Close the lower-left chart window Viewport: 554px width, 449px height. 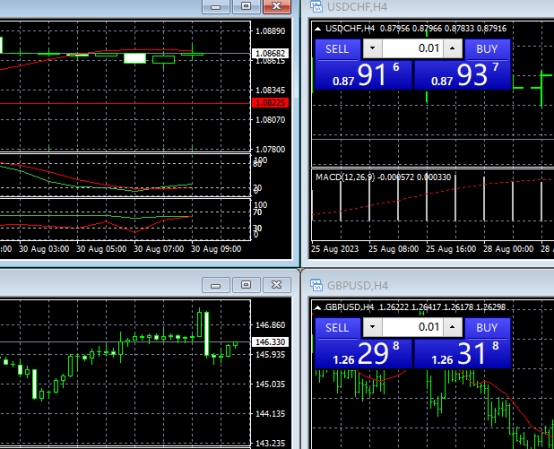277,285
